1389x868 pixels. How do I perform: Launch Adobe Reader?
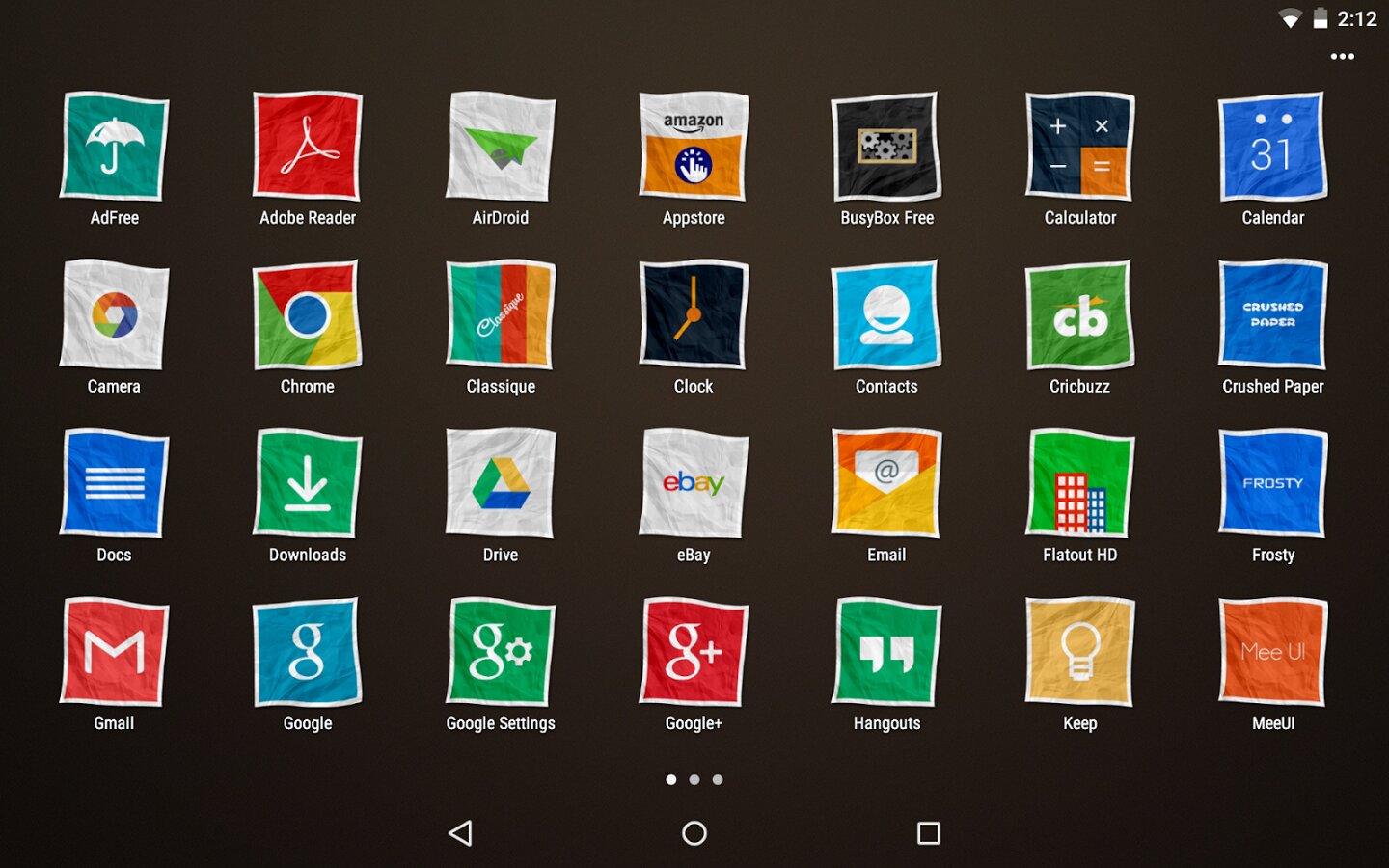coord(307,147)
